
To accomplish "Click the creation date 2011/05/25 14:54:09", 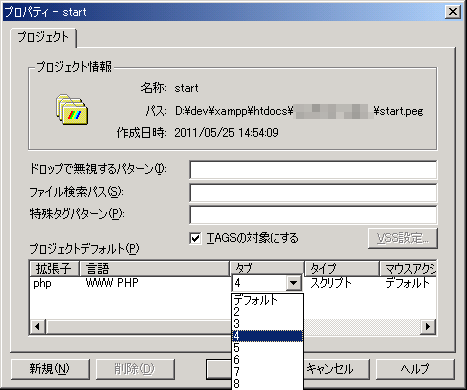I will pyautogui.click(x=226, y=133).
